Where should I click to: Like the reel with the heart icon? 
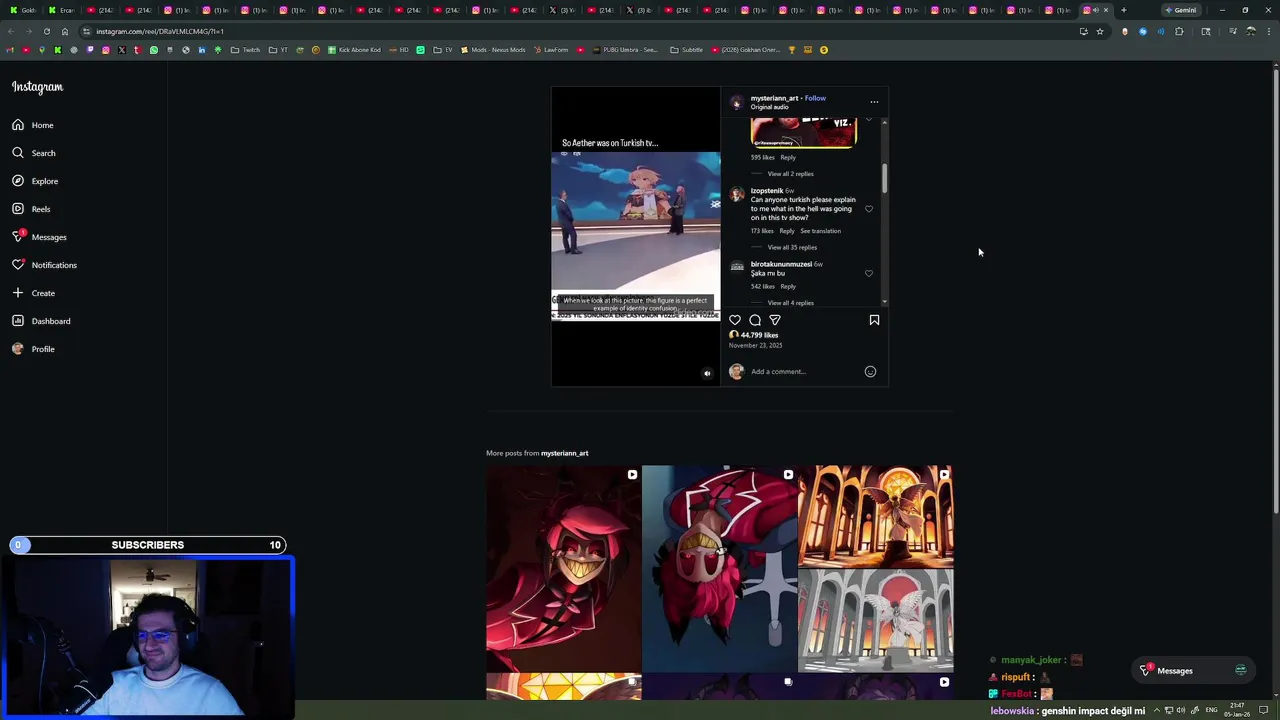click(x=735, y=320)
